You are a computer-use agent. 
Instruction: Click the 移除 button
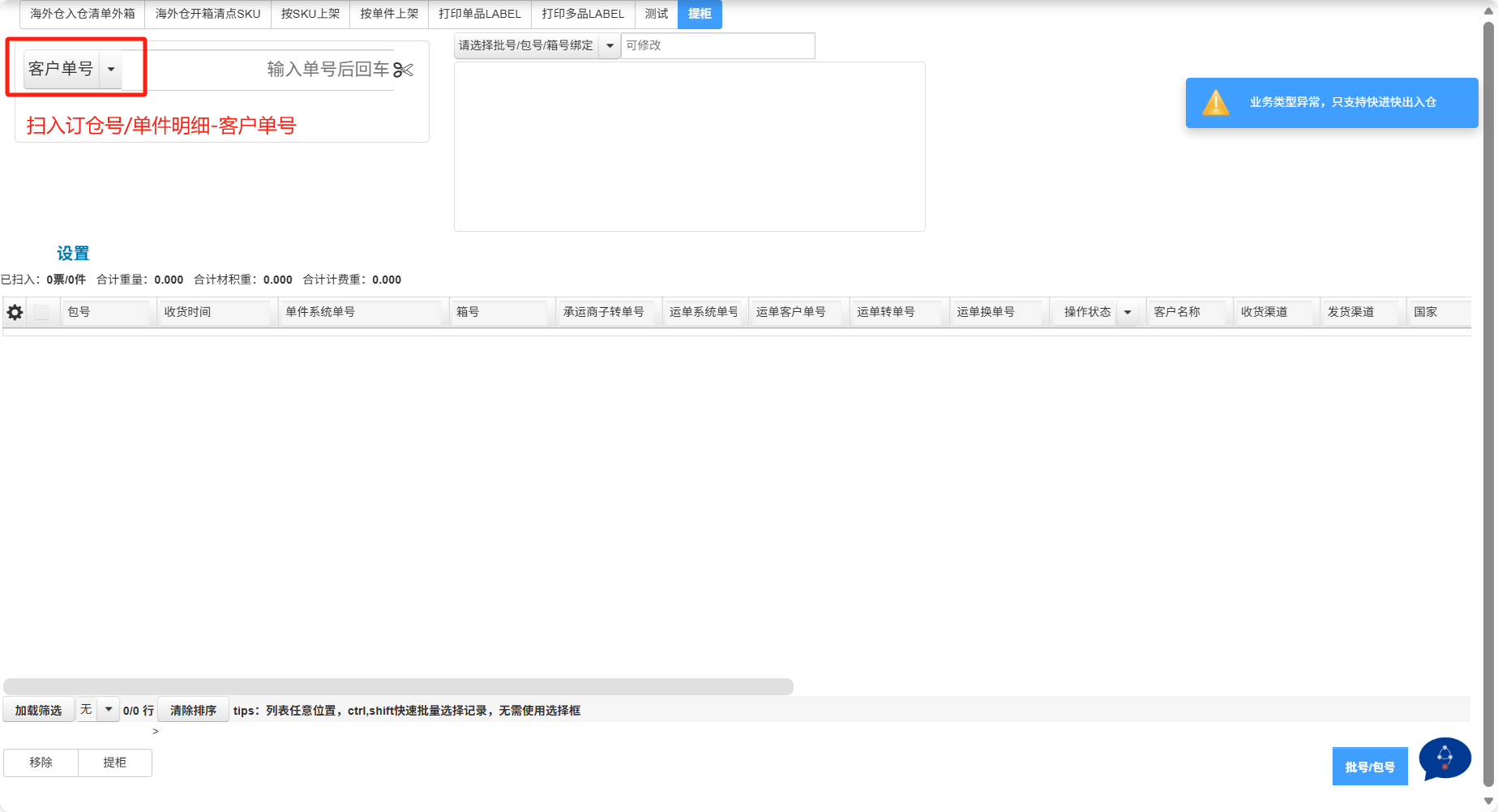[x=41, y=763]
